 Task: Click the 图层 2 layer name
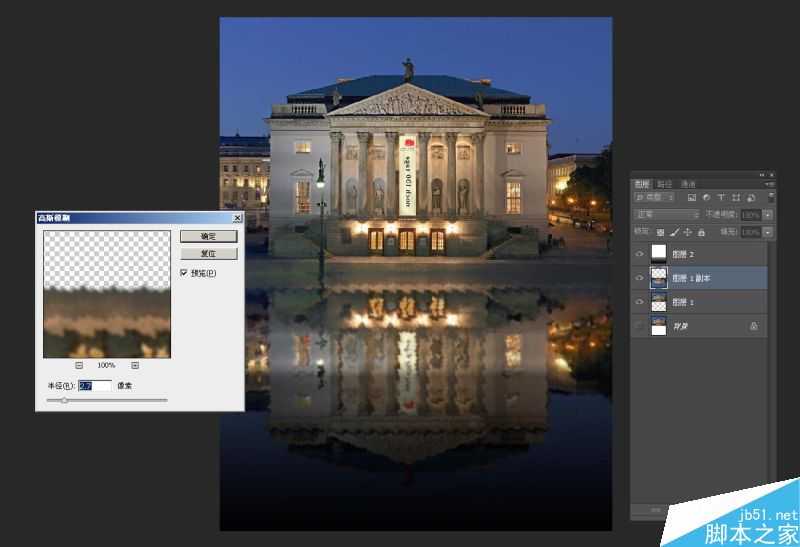pos(683,254)
